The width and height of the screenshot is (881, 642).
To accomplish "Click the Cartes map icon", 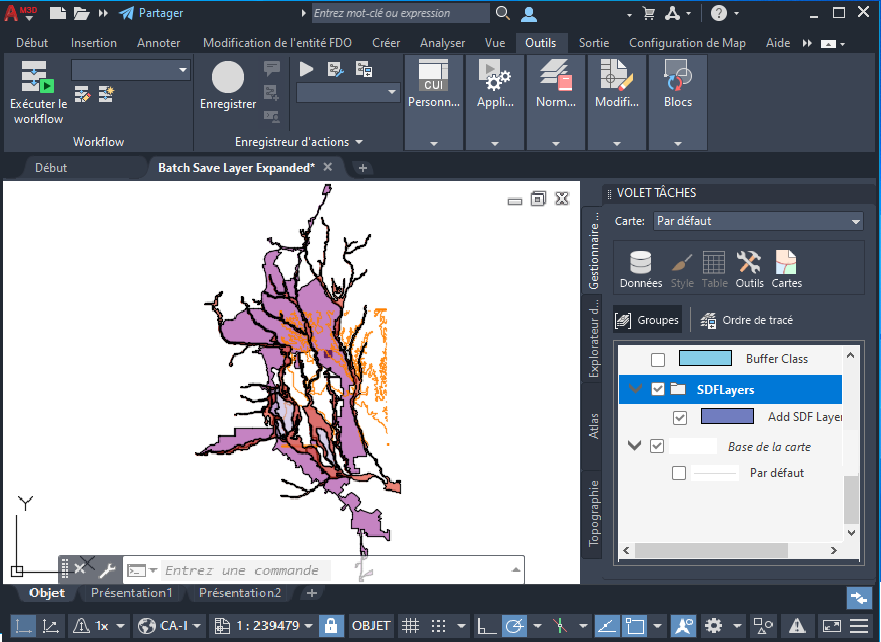I will pos(786,262).
